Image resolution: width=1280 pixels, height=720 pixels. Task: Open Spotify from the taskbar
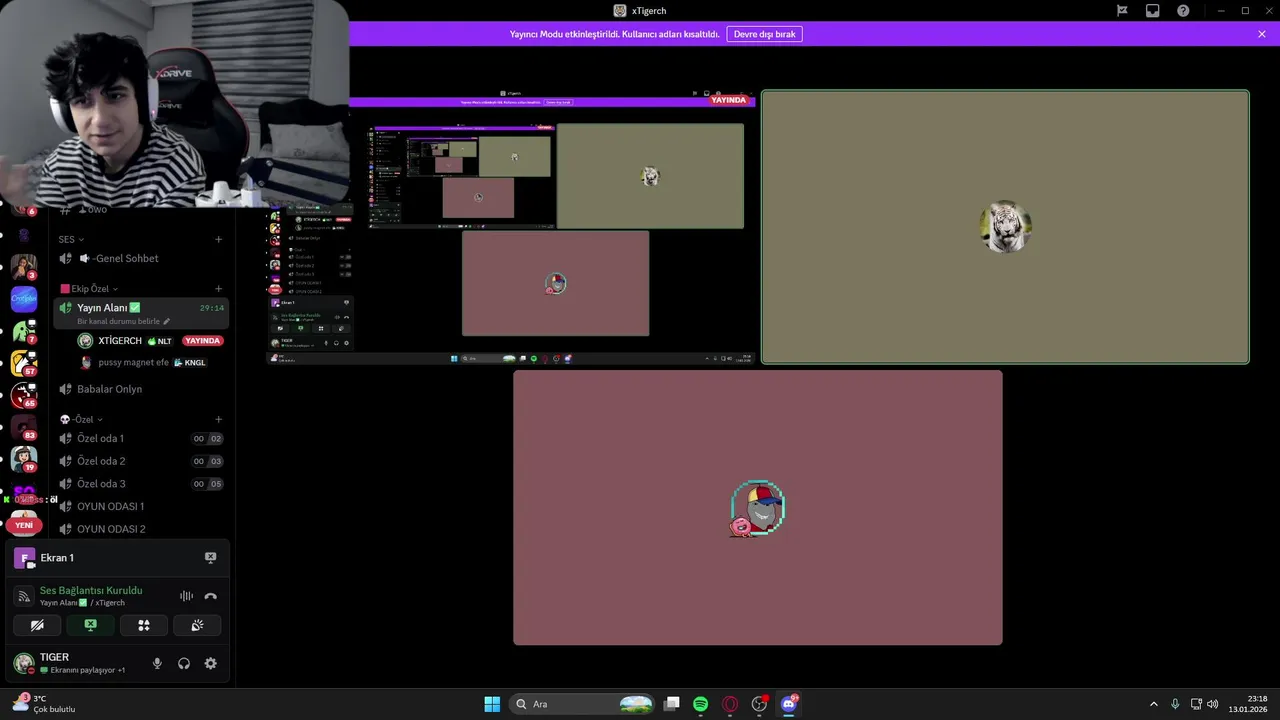[x=700, y=704]
